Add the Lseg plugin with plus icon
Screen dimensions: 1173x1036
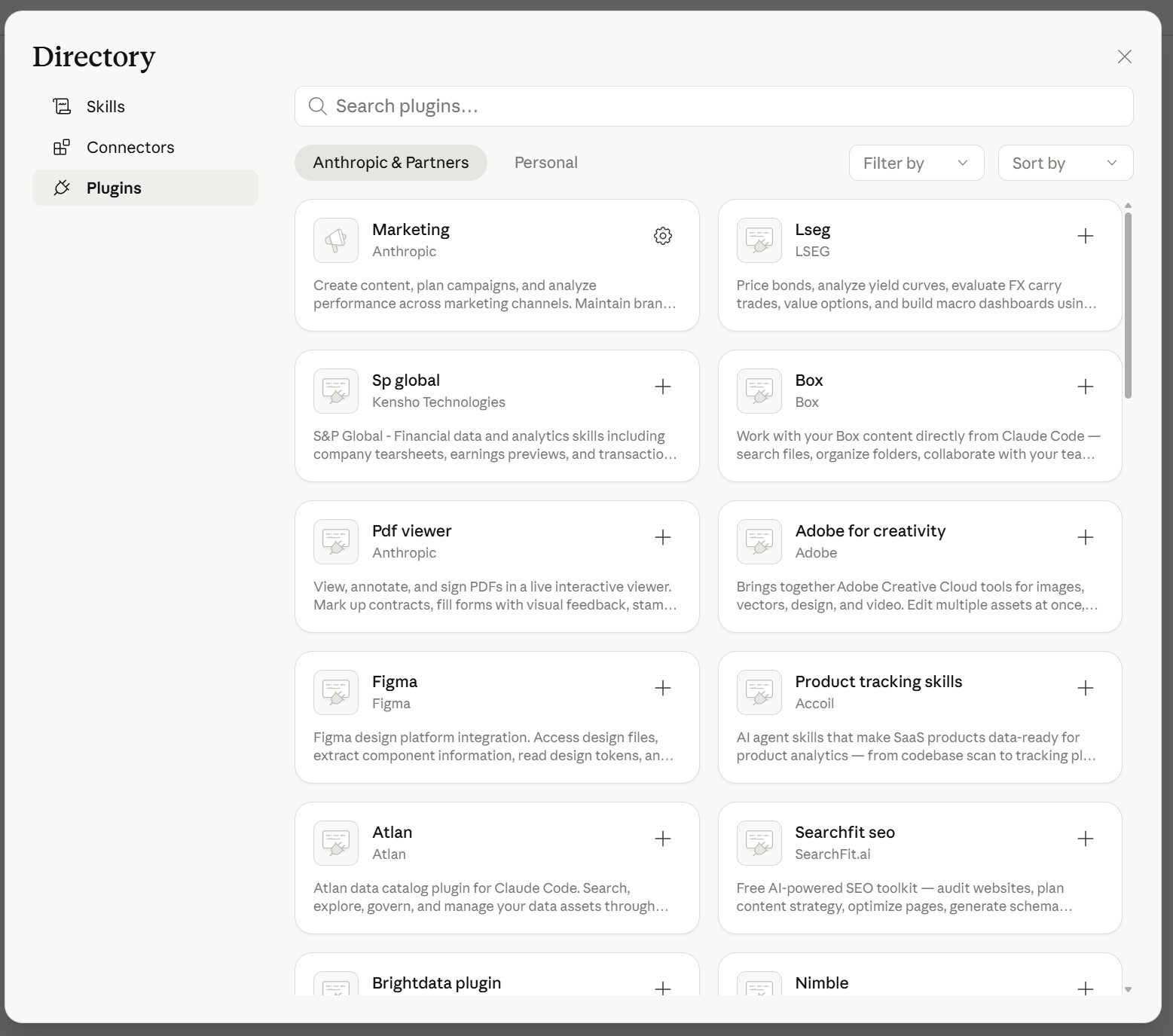coord(1086,236)
